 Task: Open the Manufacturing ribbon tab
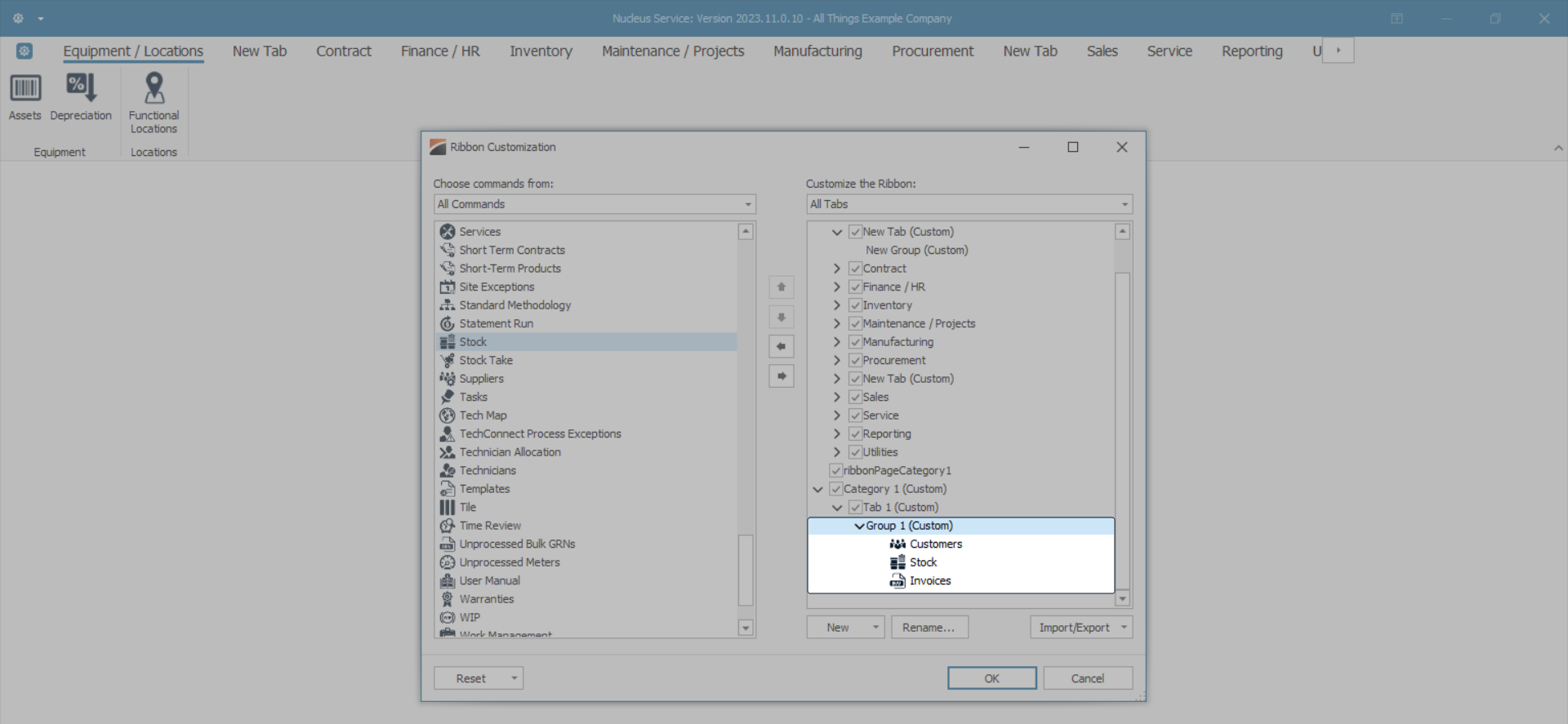(x=817, y=51)
